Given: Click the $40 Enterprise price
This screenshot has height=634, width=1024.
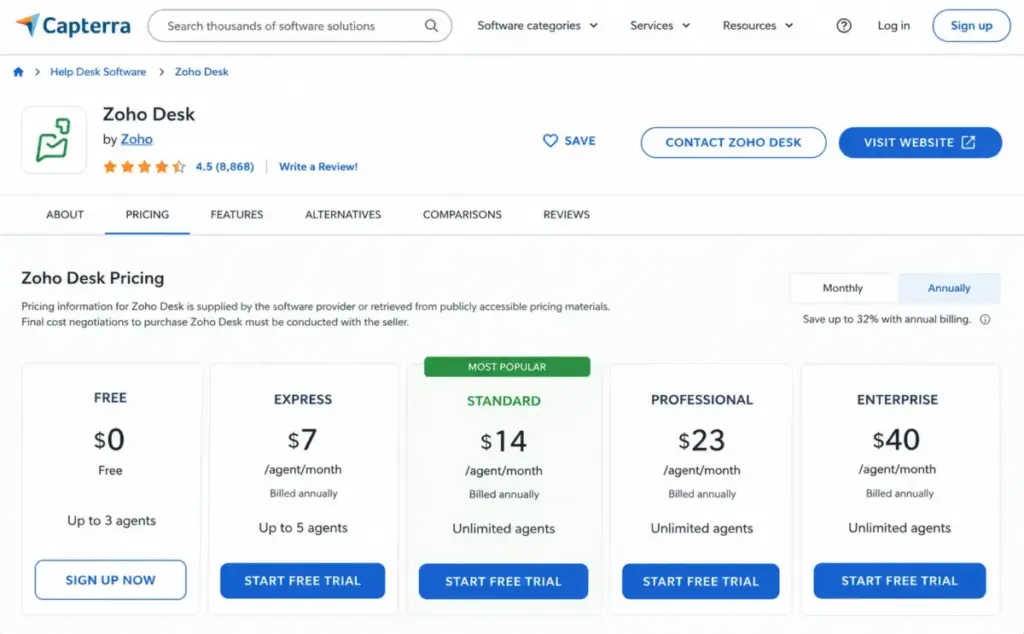Looking at the screenshot, I should pyautogui.click(x=896, y=439).
